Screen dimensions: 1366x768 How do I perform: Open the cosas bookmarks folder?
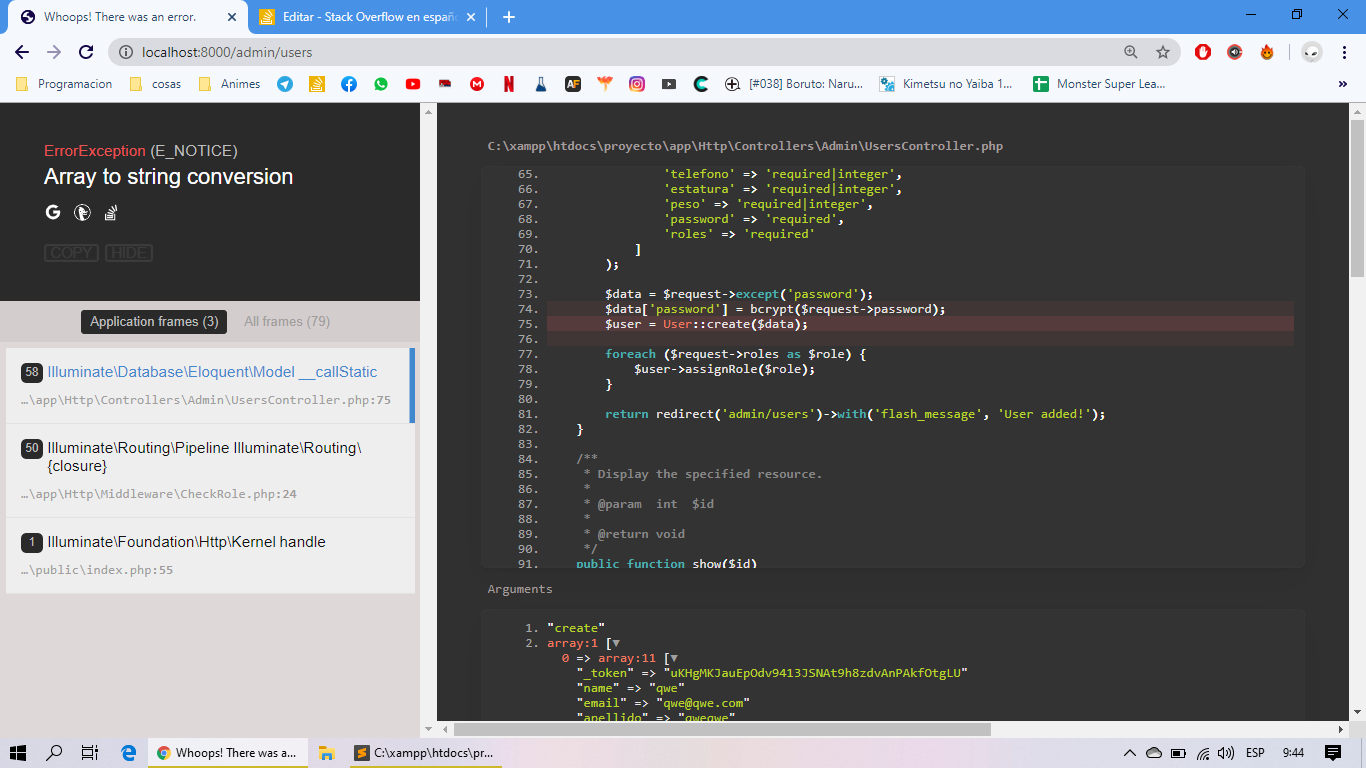pyautogui.click(x=156, y=84)
